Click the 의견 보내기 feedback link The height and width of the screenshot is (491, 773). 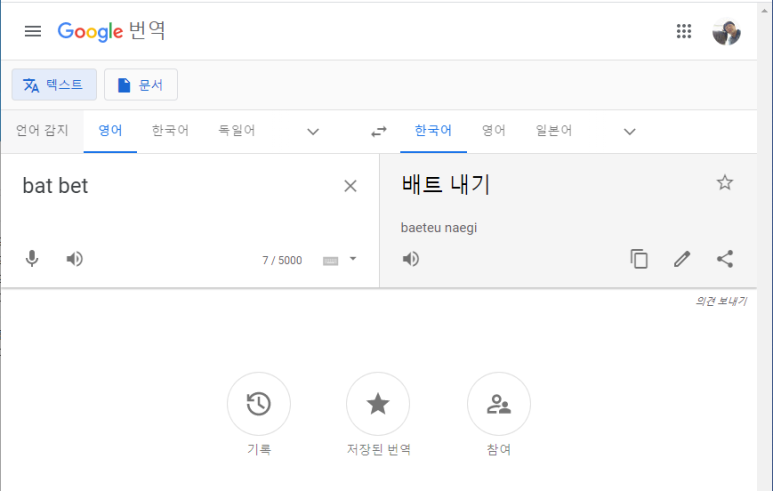721,301
